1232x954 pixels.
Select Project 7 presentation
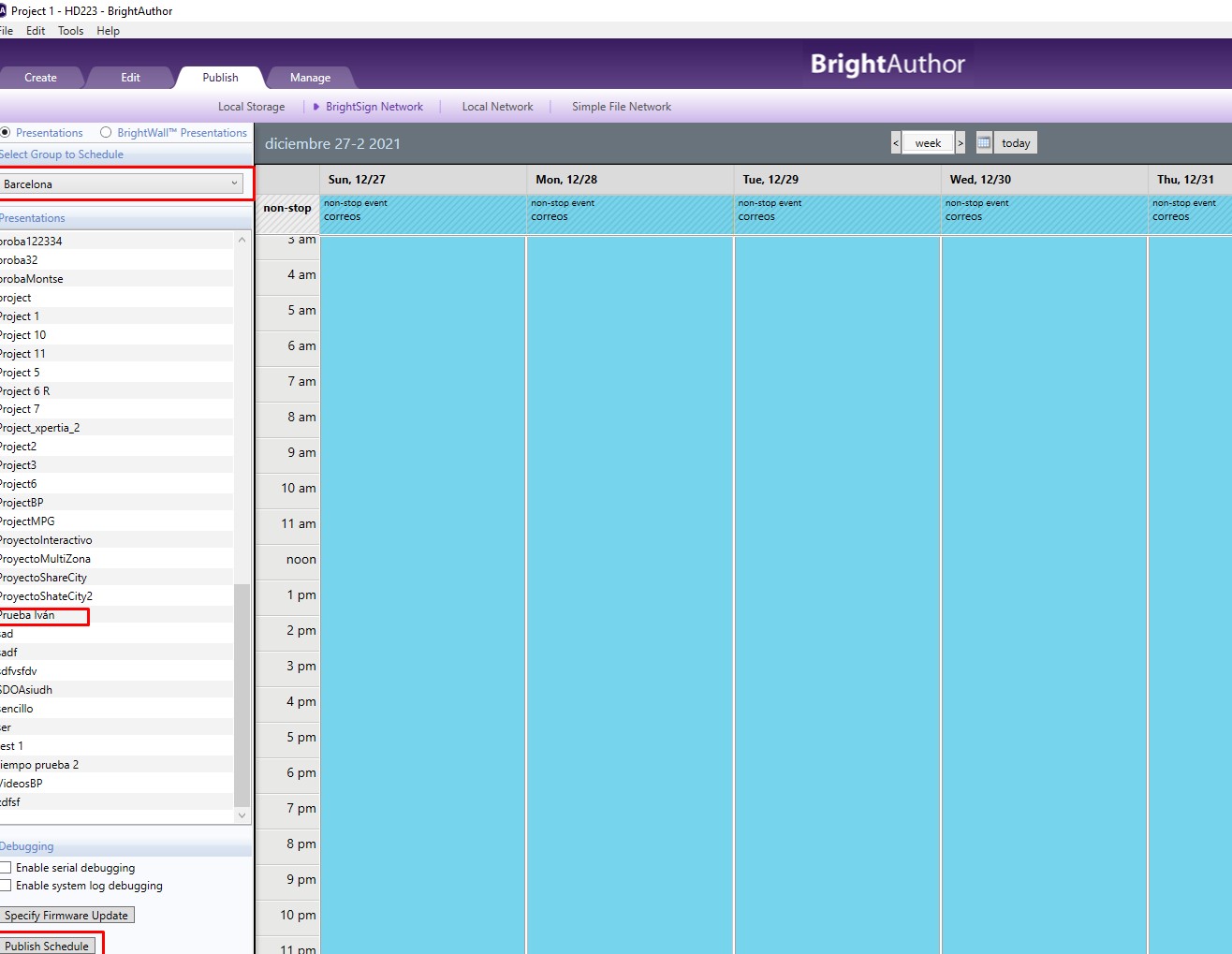coord(116,409)
